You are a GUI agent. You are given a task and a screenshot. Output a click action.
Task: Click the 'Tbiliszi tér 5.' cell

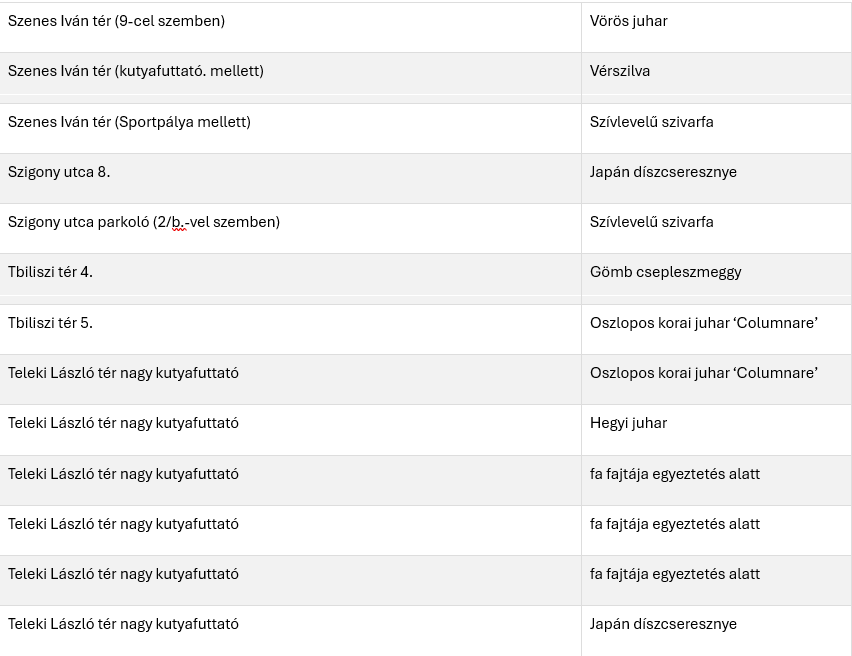coord(50,322)
